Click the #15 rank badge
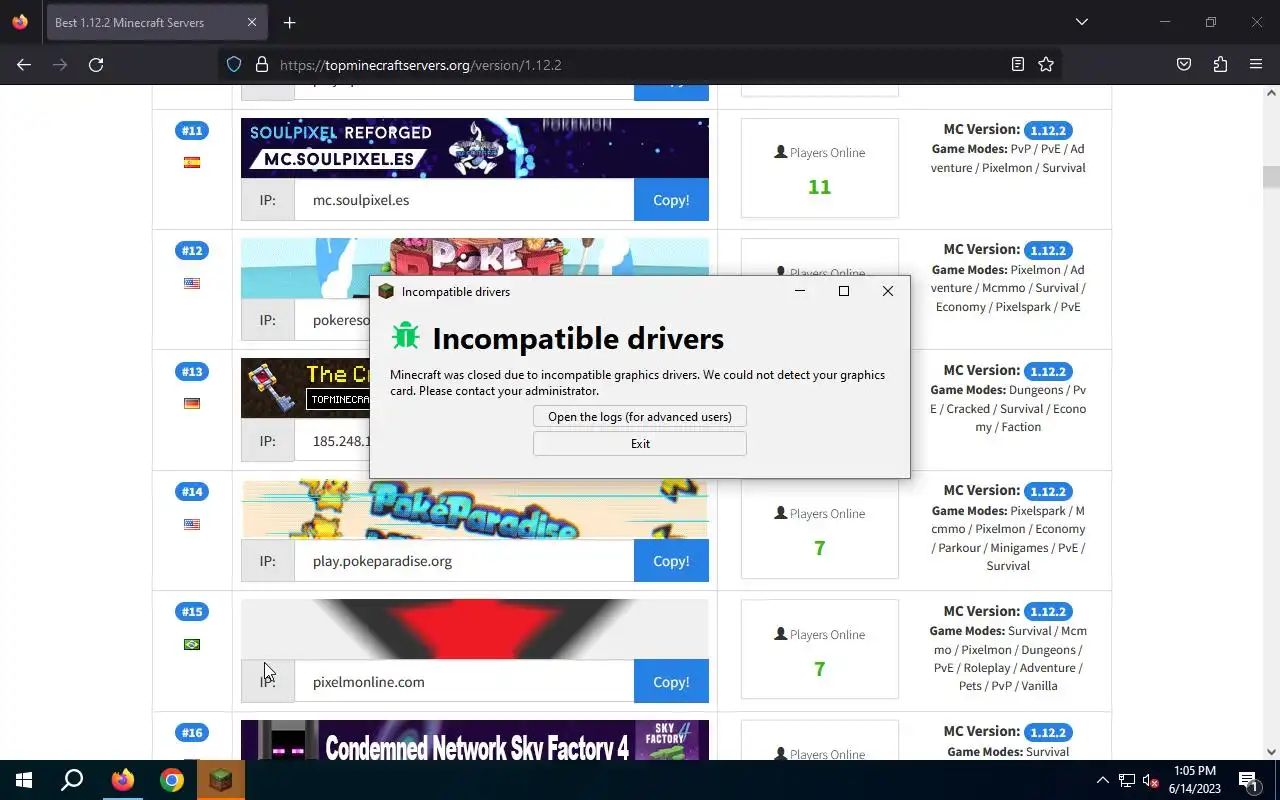Image resolution: width=1280 pixels, height=800 pixels. coord(192,611)
